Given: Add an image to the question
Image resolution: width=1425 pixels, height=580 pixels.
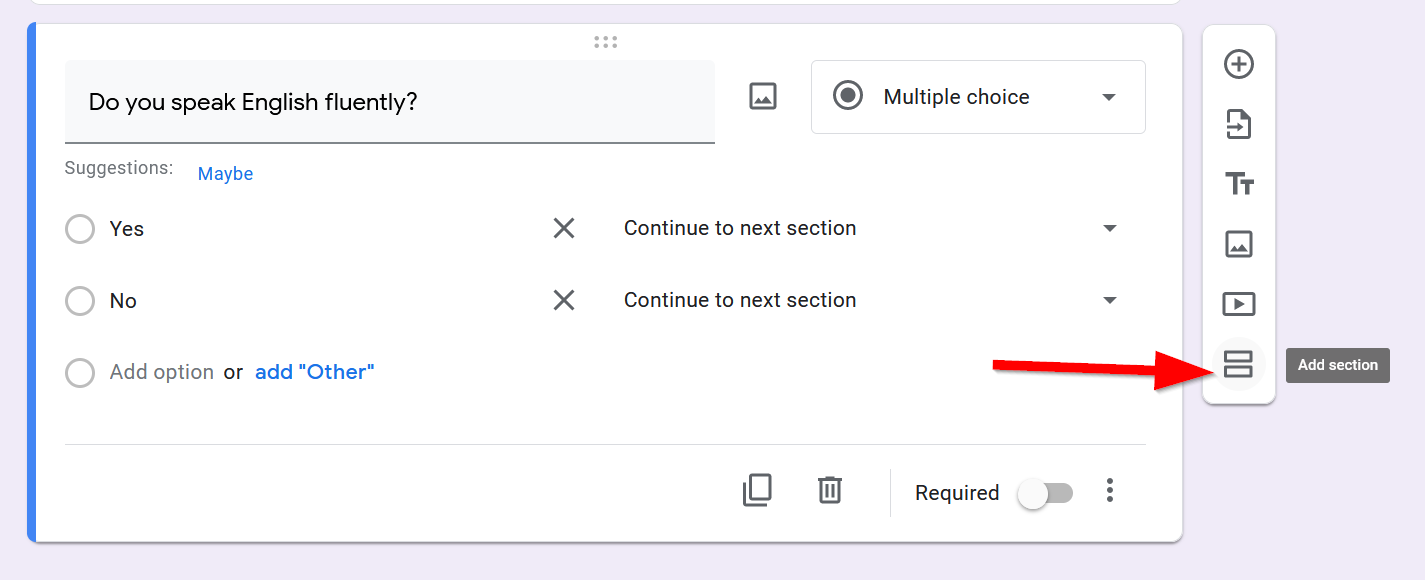Looking at the screenshot, I should (763, 97).
